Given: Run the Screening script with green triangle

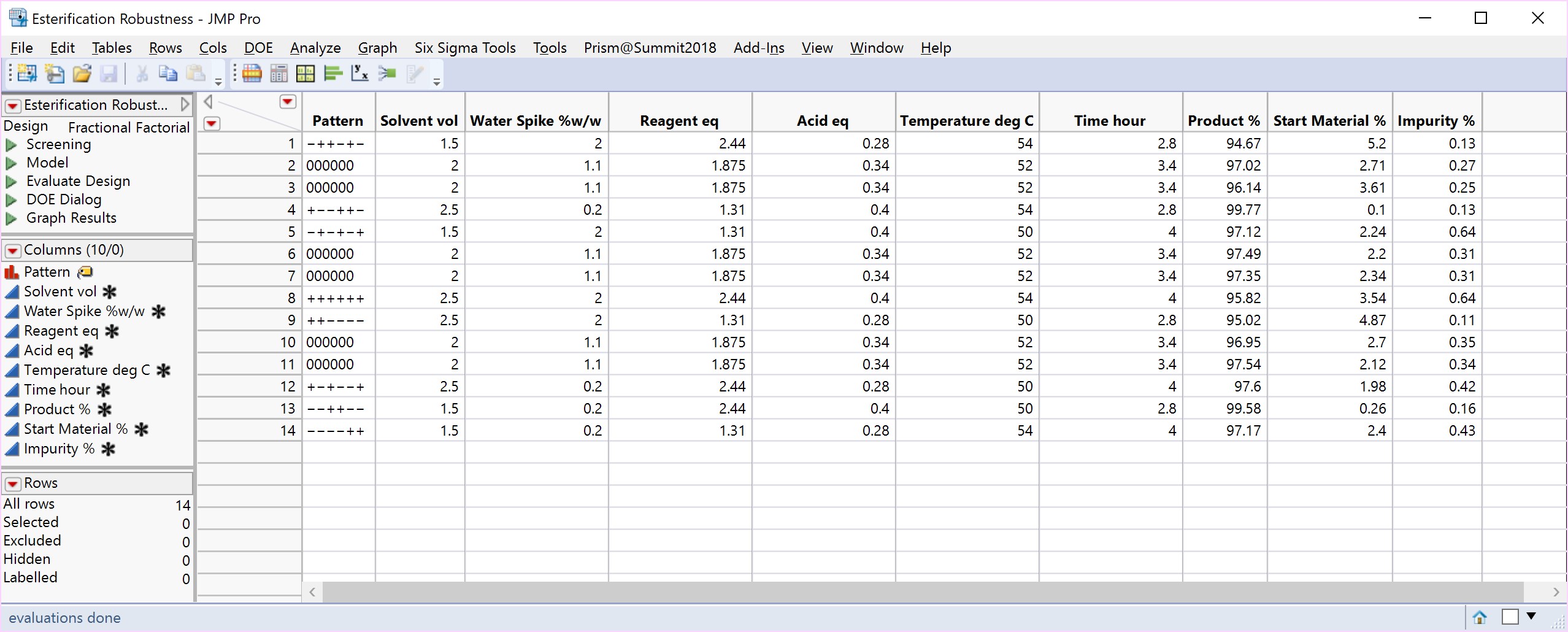Looking at the screenshot, I should [x=11, y=145].
